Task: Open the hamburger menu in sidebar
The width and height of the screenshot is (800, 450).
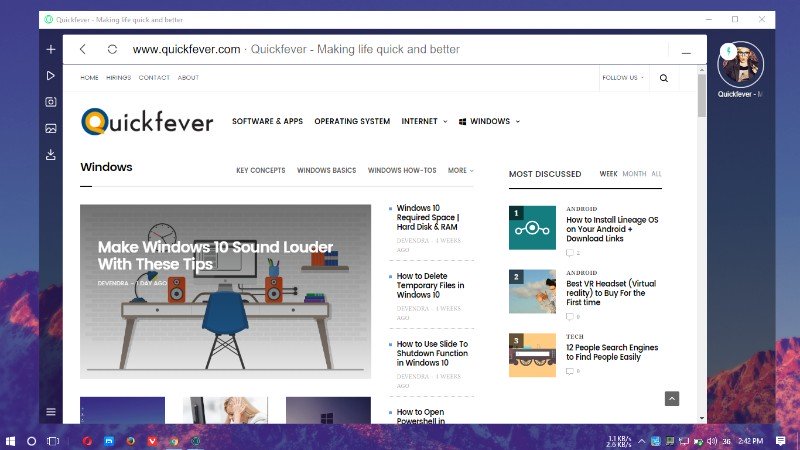Action: point(51,412)
